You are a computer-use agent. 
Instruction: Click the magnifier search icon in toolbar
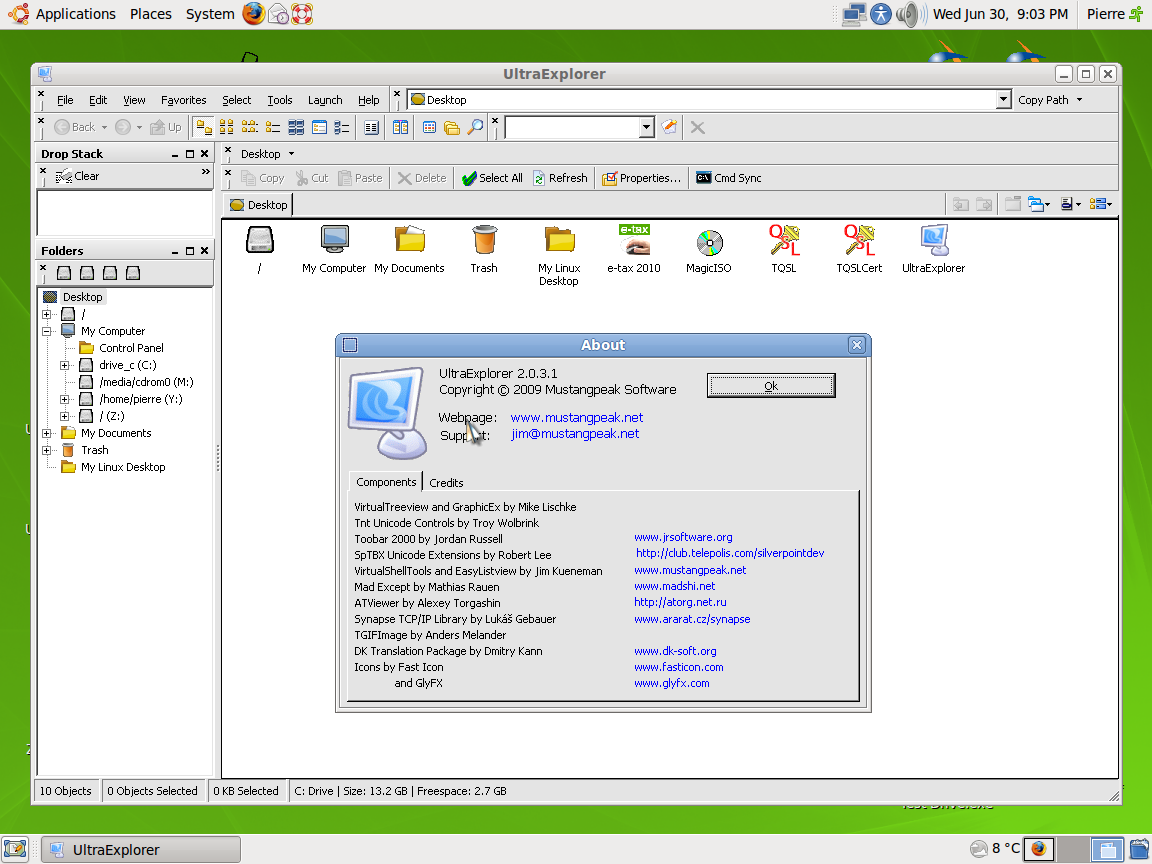click(x=475, y=127)
